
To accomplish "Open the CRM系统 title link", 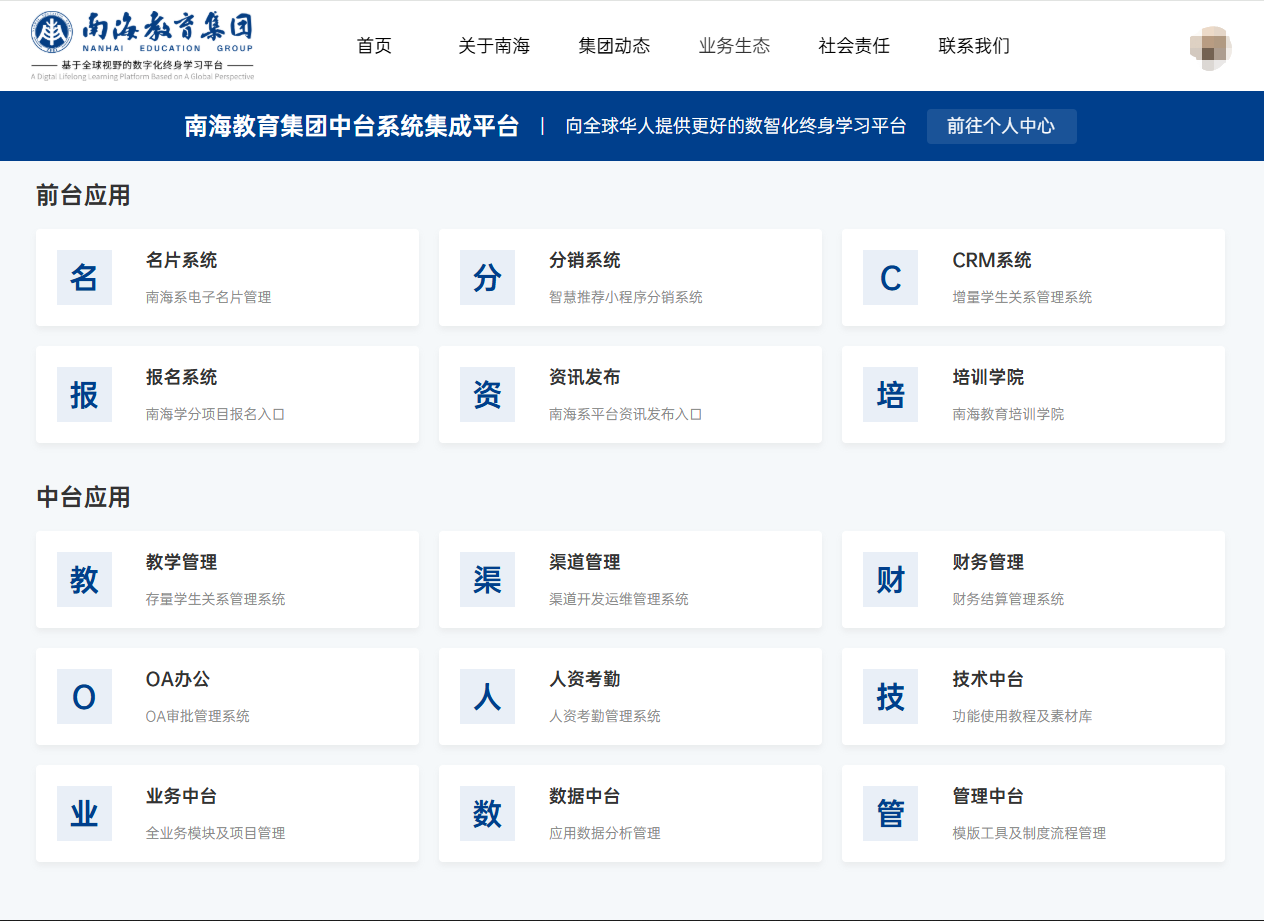I will click(992, 260).
